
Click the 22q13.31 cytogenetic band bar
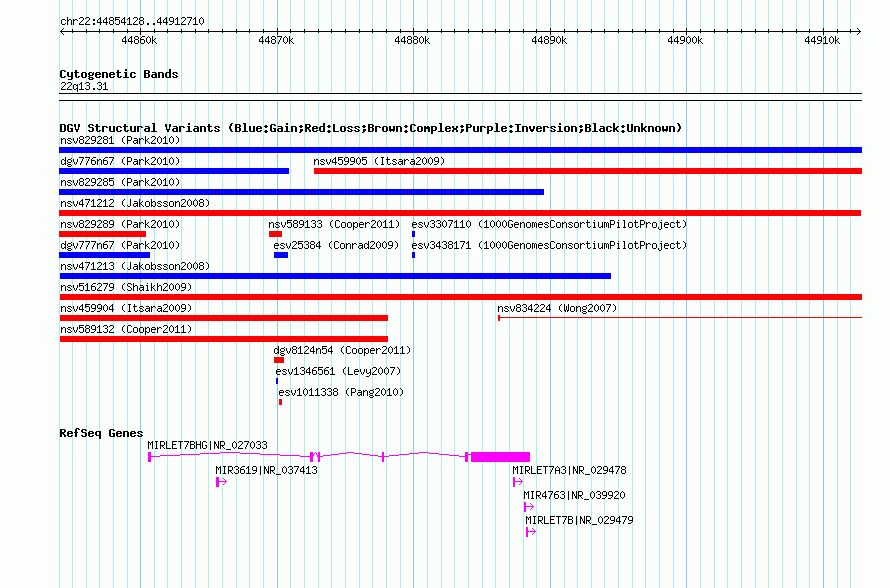460,97
